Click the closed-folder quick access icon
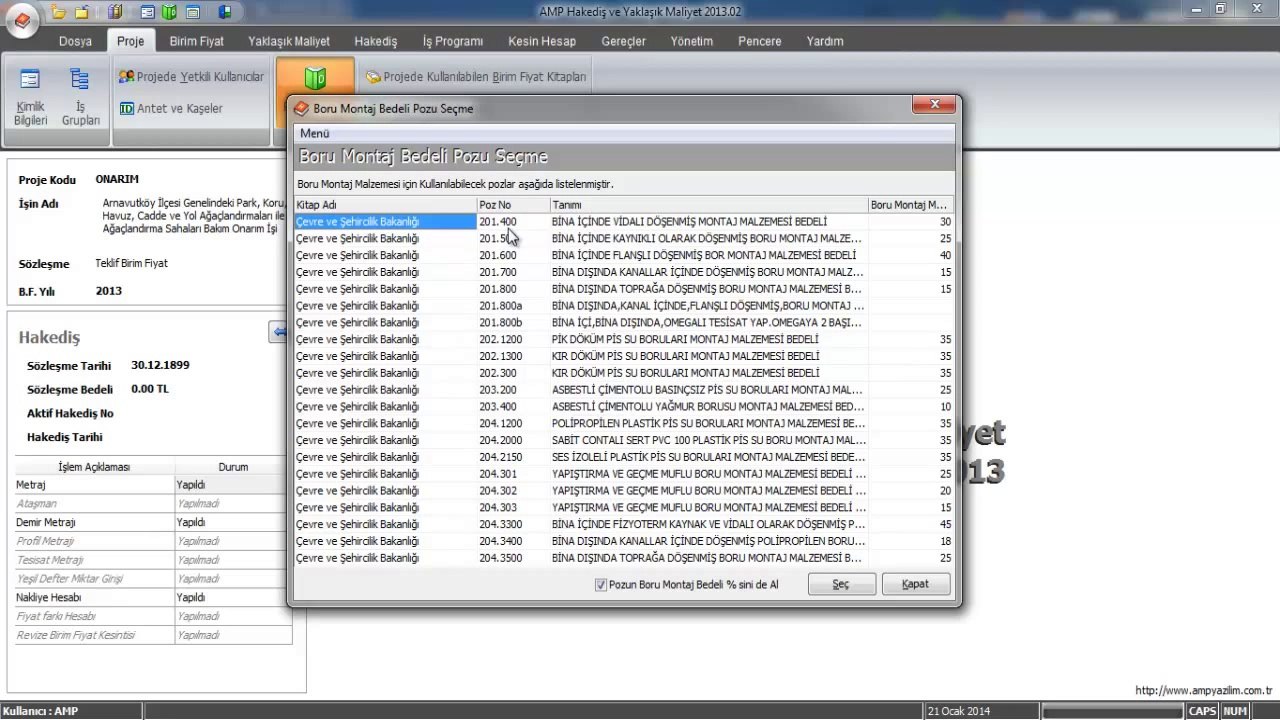1280x720 pixels. [x=81, y=12]
